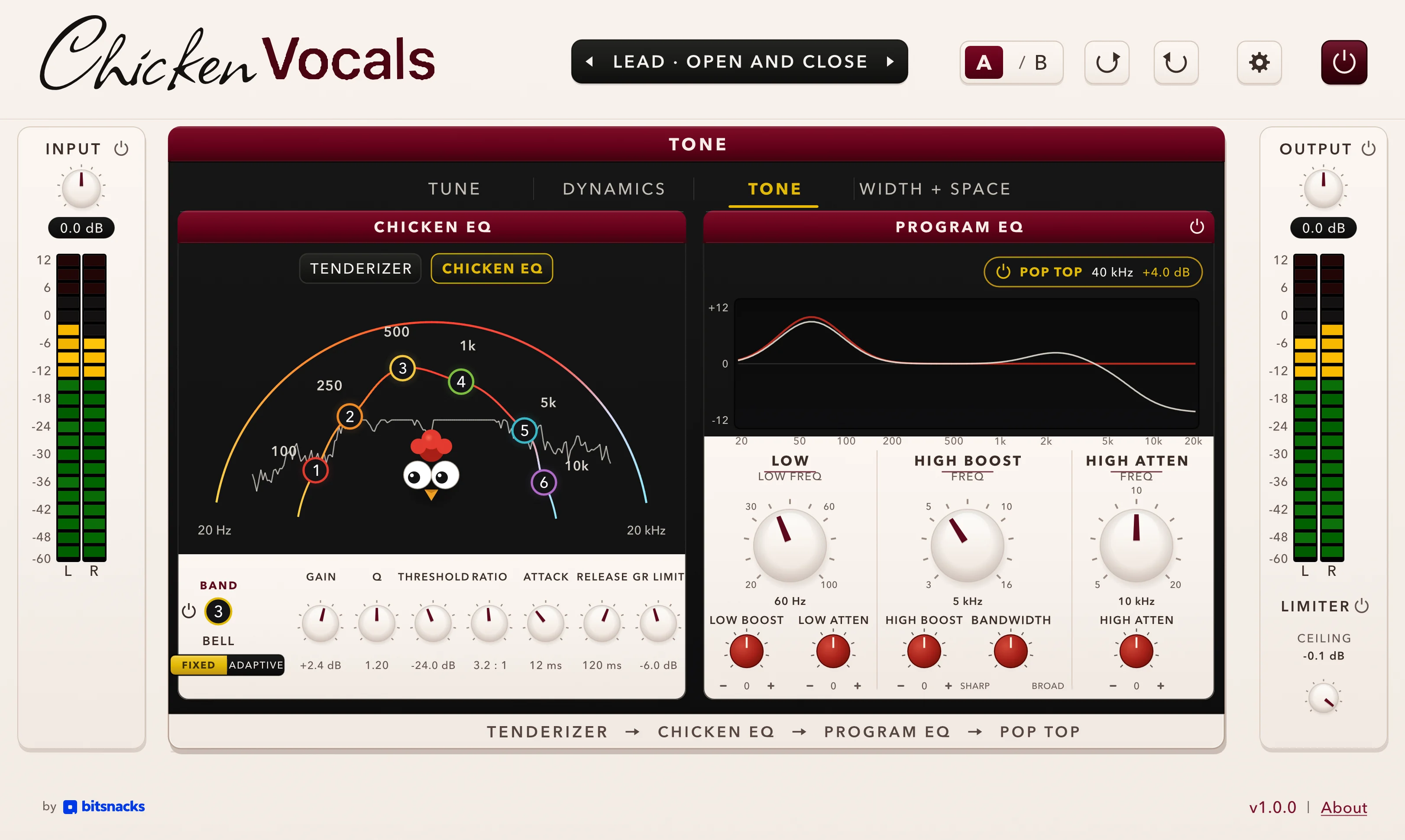Image resolution: width=1405 pixels, height=840 pixels.
Task: Toggle the PROGRAM EQ power icon
Action: [1197, 226]
